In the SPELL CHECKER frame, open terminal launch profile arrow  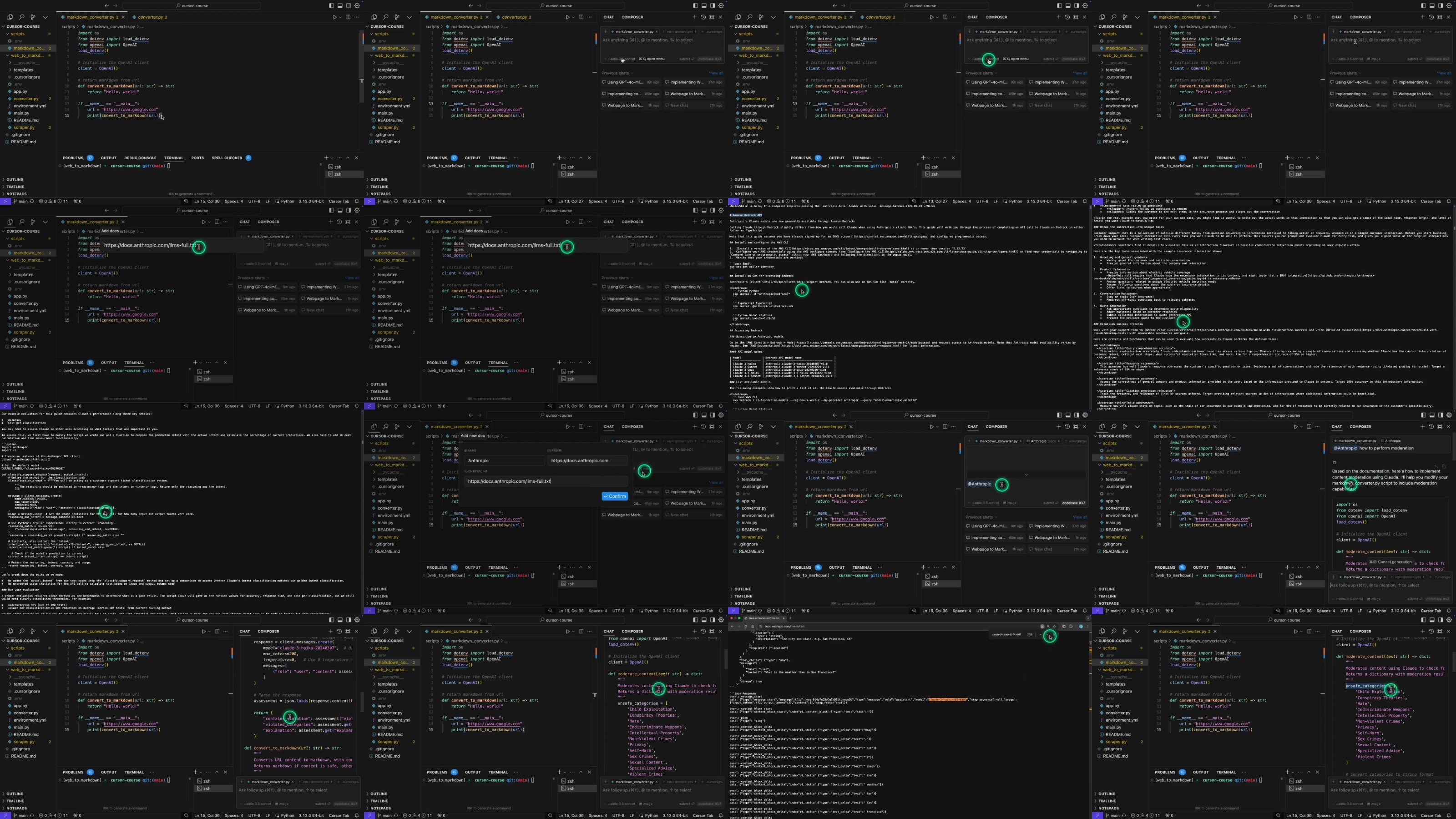[332, 158]
